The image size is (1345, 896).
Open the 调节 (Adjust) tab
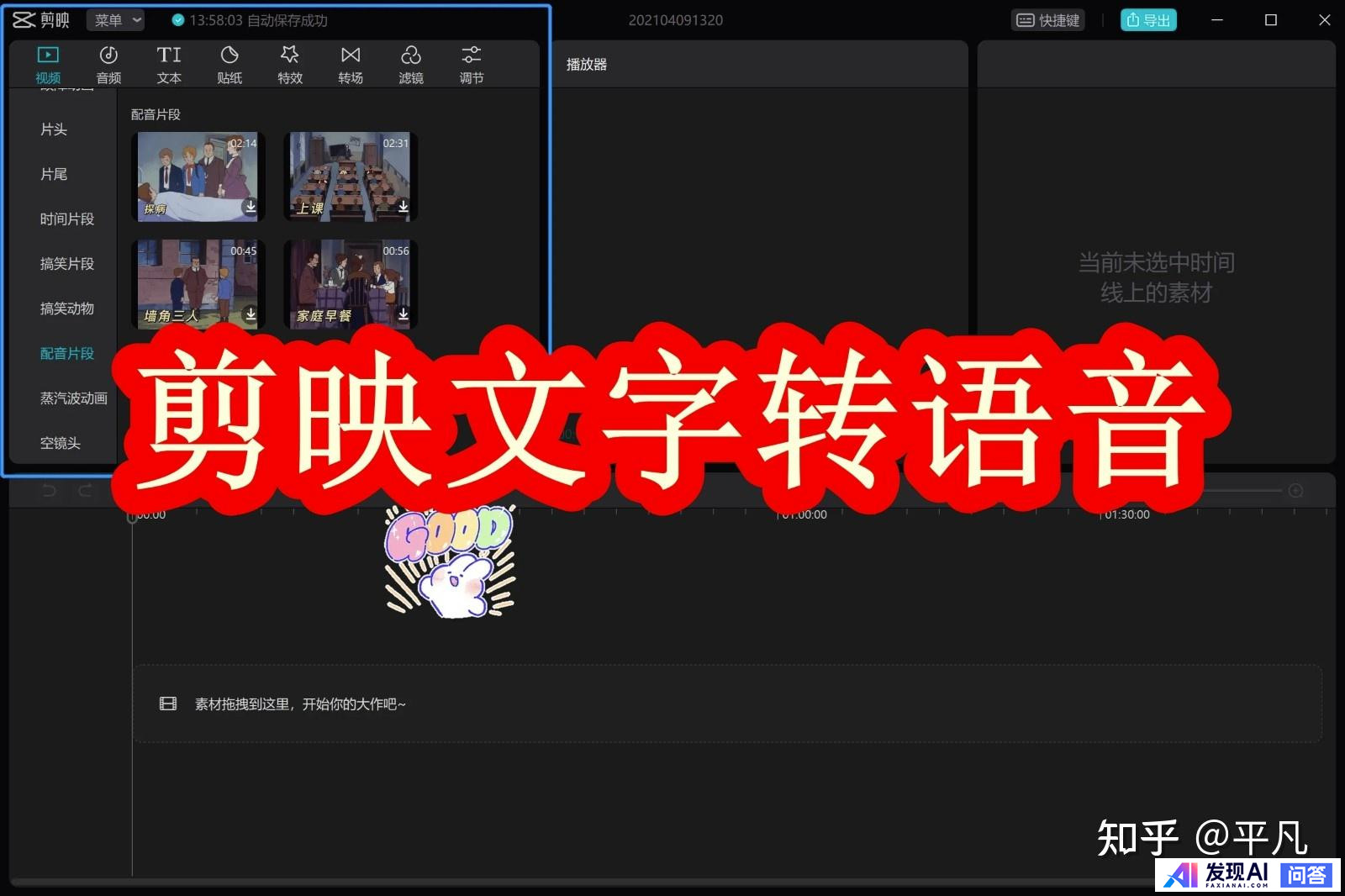pos(472,66)
